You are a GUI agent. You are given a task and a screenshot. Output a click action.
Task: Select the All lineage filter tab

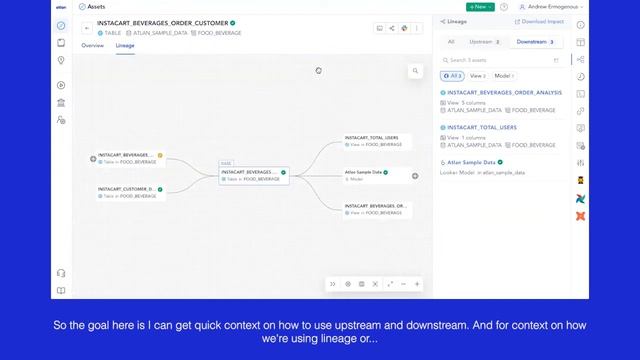[x=451, y=42]
